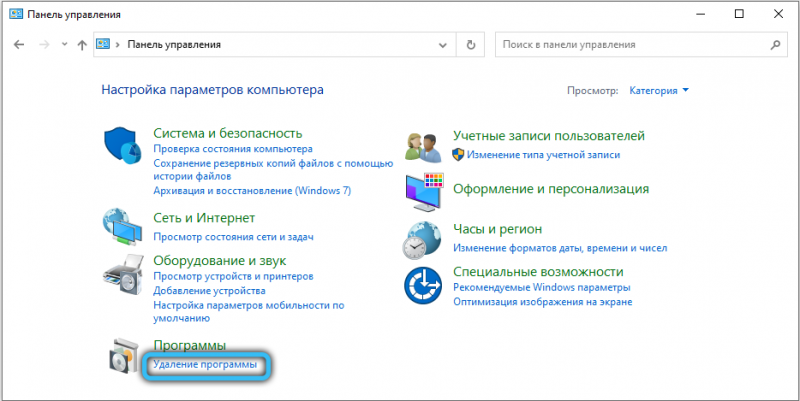Viewport: 800px width, 401px height.
Task: Open Ease of Access blue circle icon
Action: coord(422,286)
